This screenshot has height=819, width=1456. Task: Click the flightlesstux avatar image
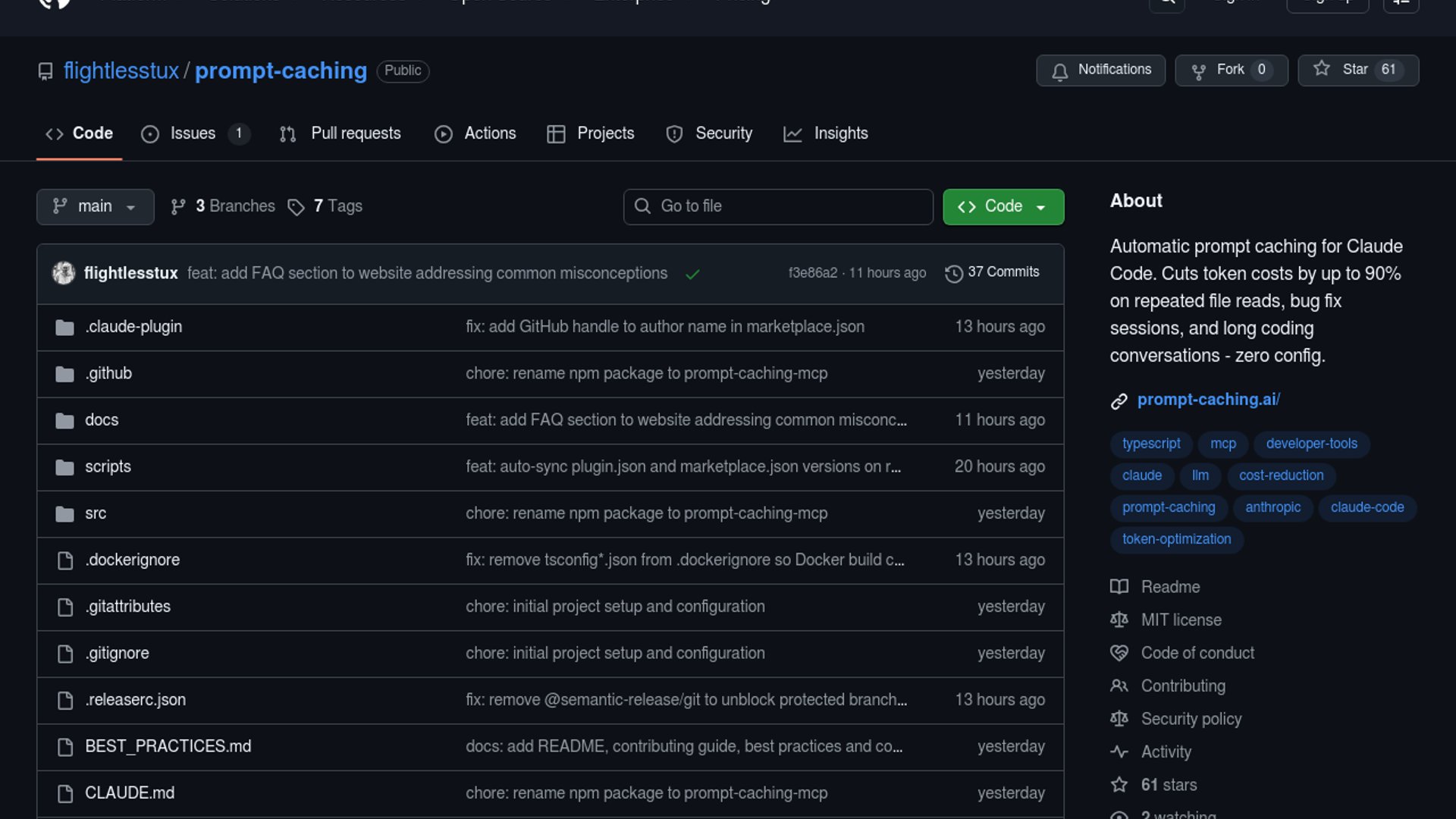point(64,273)
